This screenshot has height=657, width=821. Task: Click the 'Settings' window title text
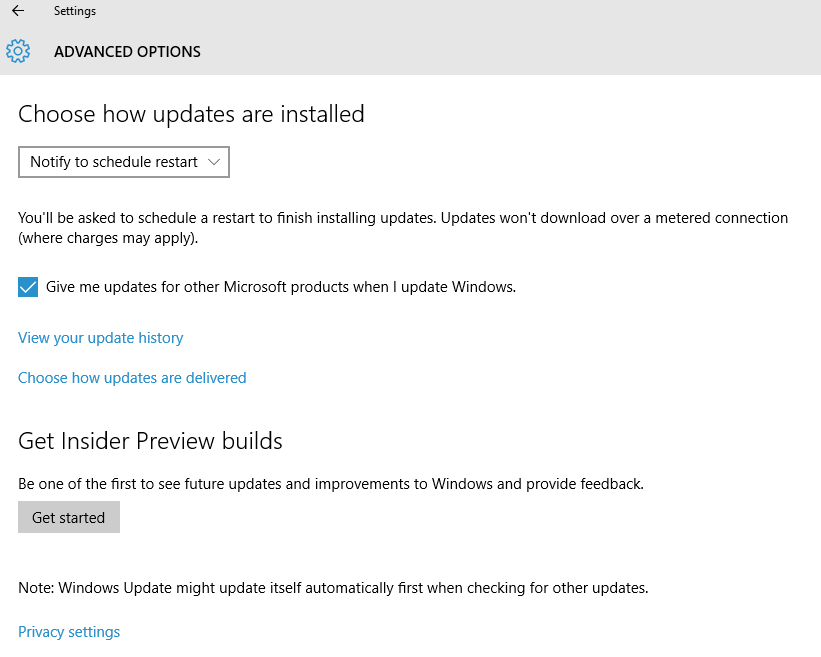click(75, 12)
